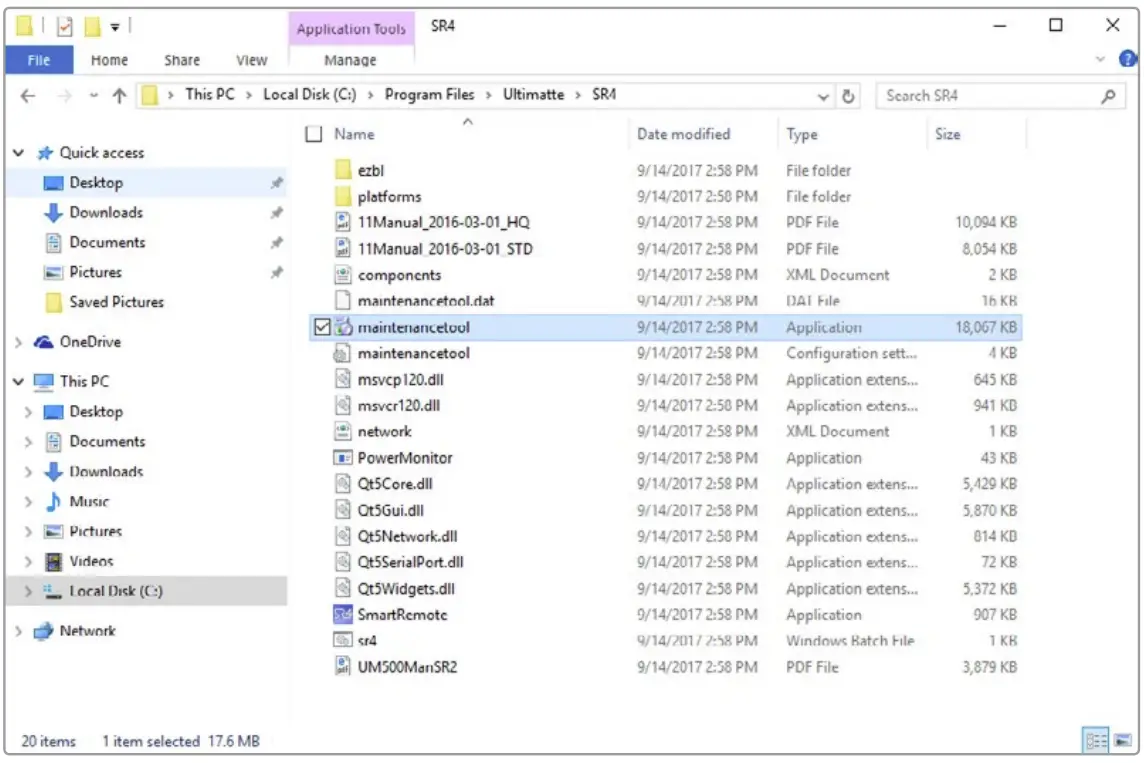
Task: Select Downloads under Quick access
Action: click(107, 212)
